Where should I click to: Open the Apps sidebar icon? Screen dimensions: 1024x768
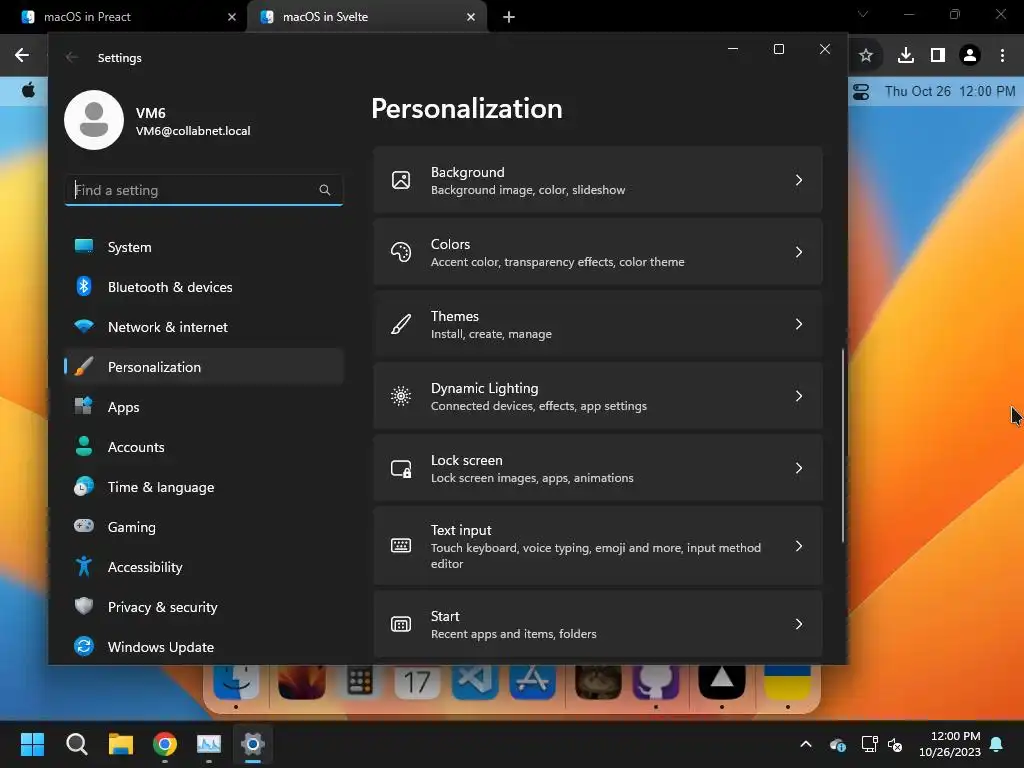(84, 406)
